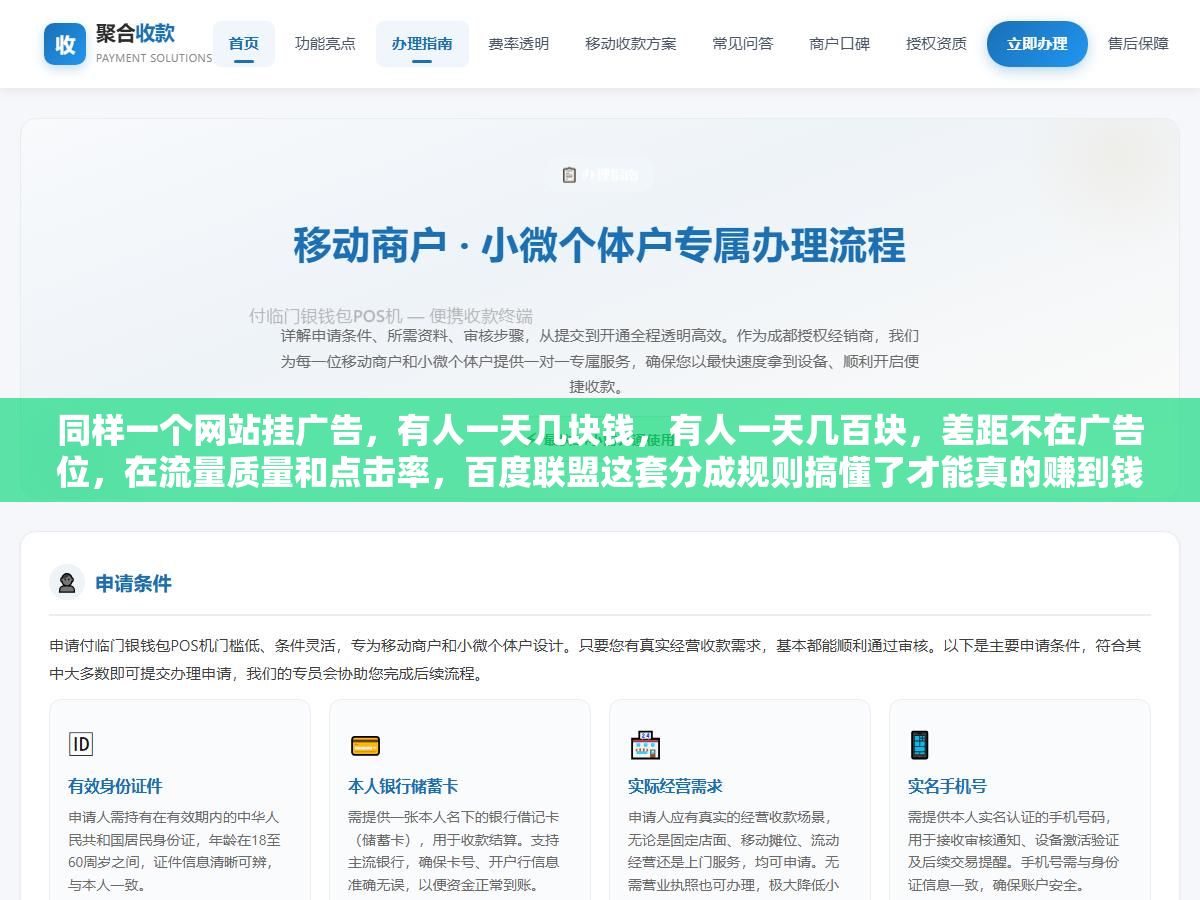Open the 常见问答 menu item
The width and height of the screenshot is (1200, 900).
tap(743, 44)
